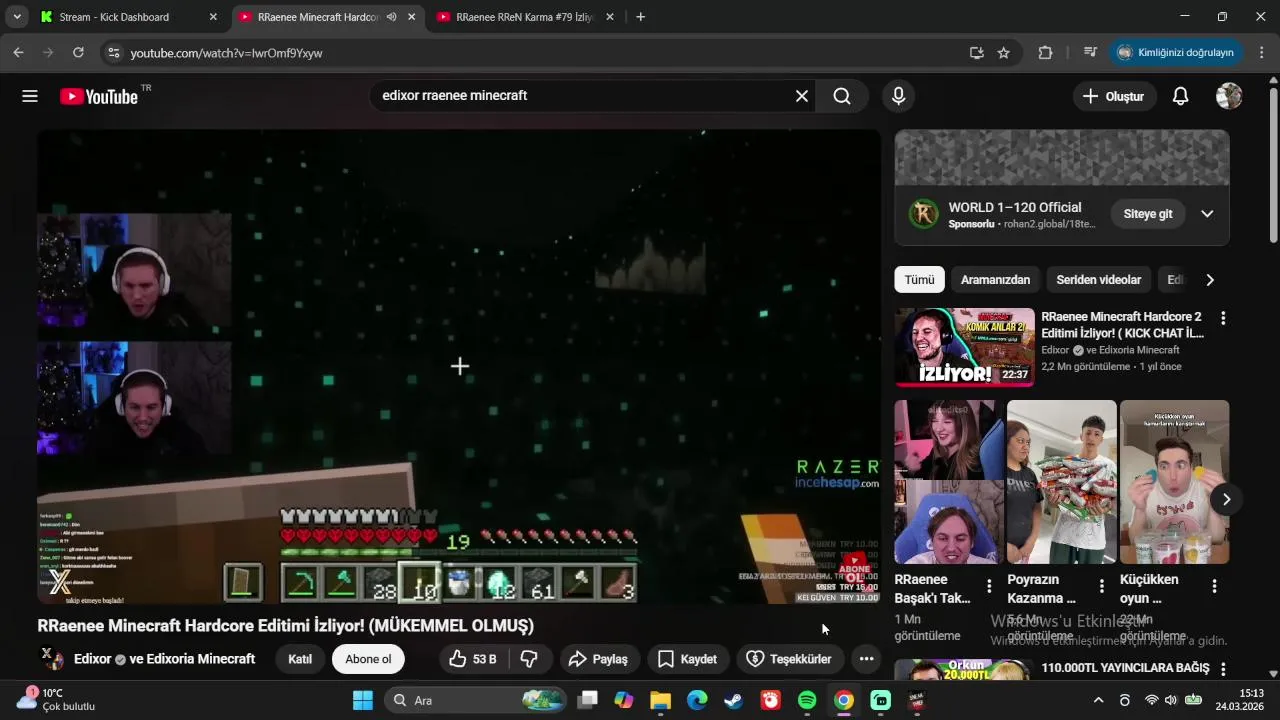Close the Stream - Kick Dashboard tab
This screenshot has width=1280, height=720.
(x=213, y=17)
